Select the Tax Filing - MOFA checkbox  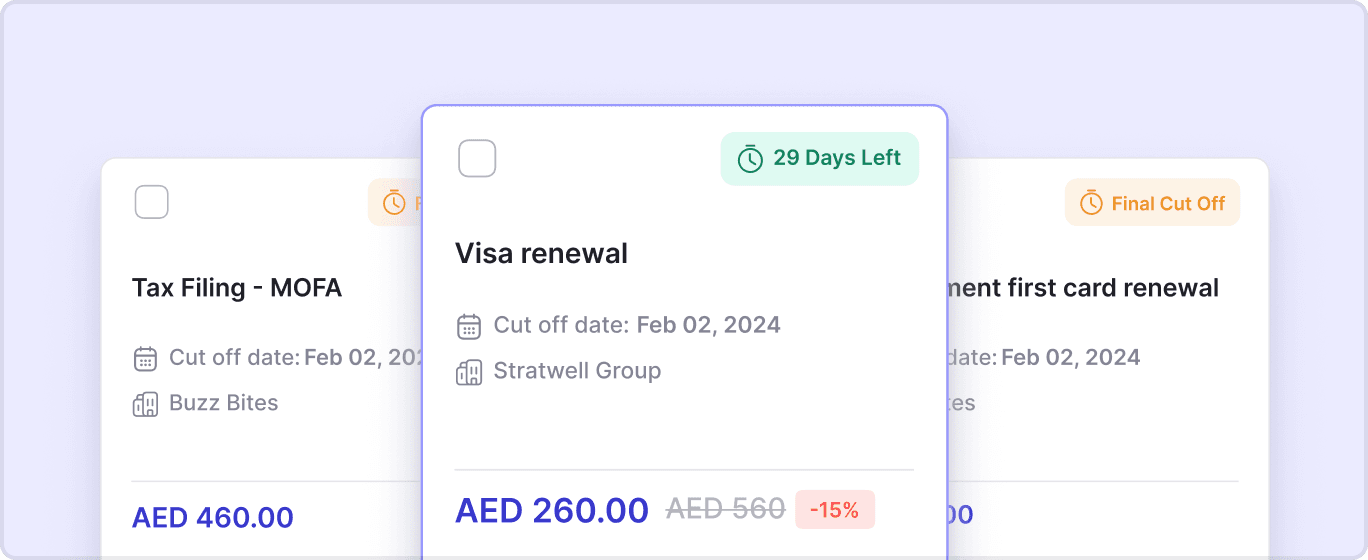pos(152,202)
